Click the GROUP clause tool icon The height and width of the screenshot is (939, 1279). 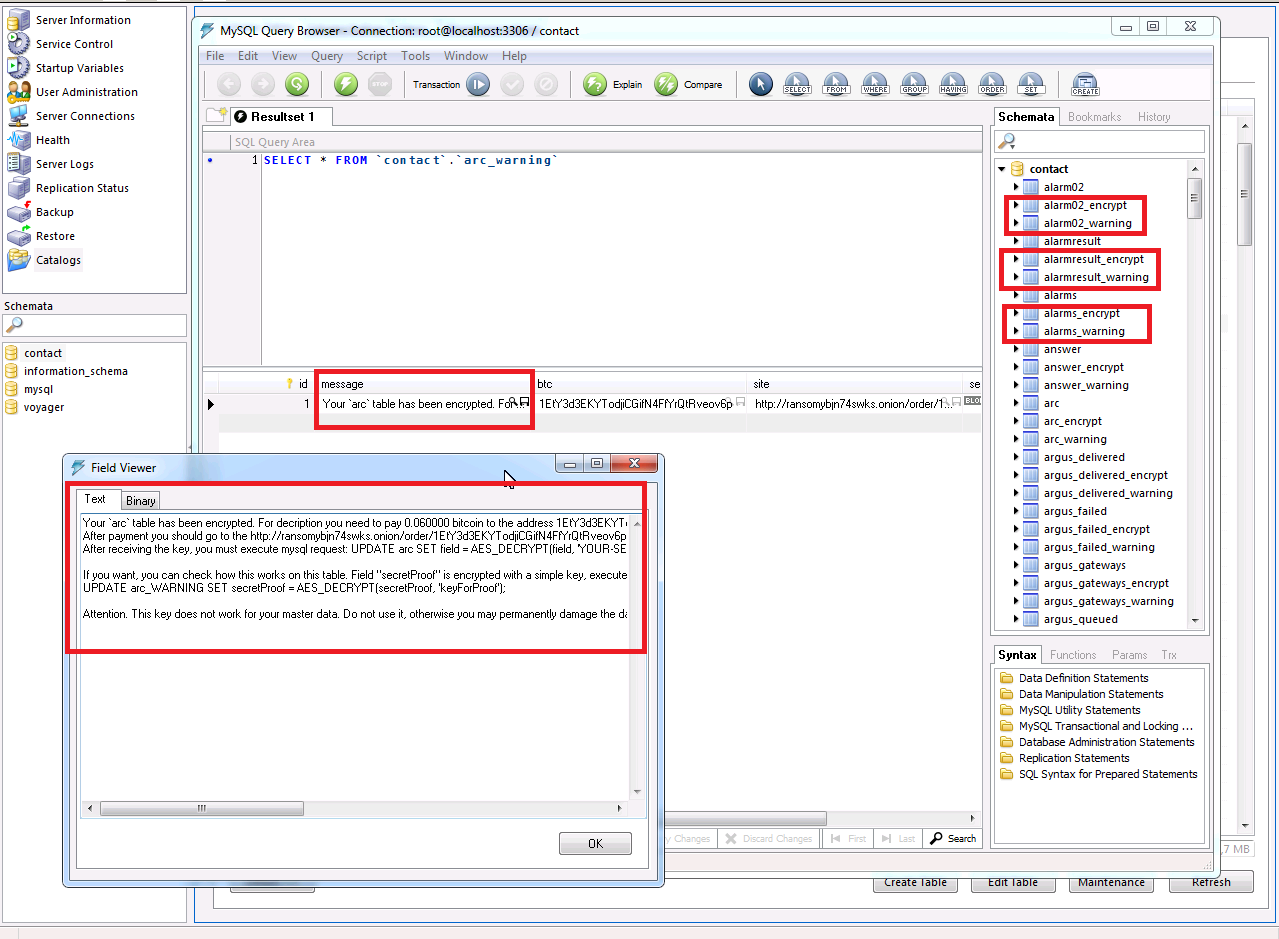coord(914,84)
